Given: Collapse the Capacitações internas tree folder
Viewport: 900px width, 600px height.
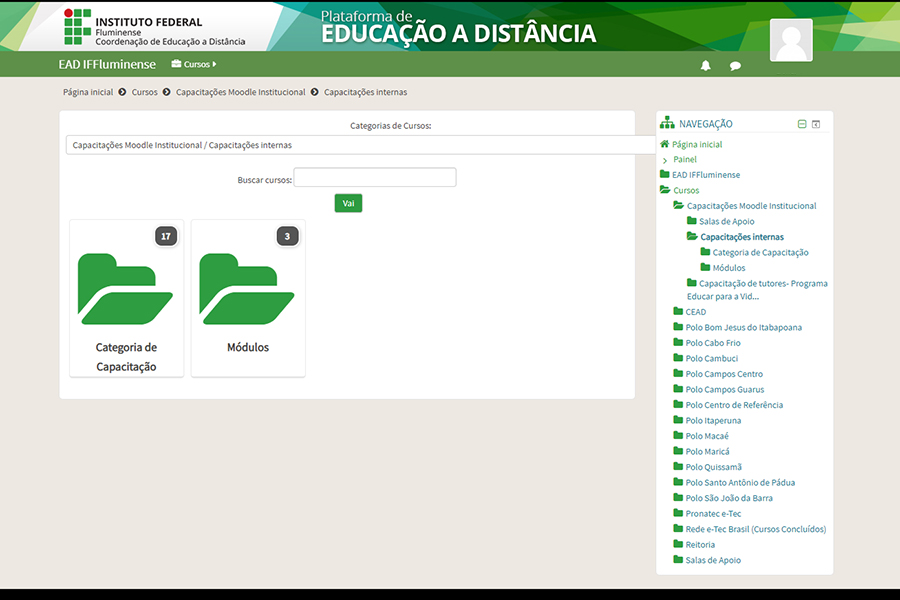Looking at the screenshot, I should click(692, 236).
